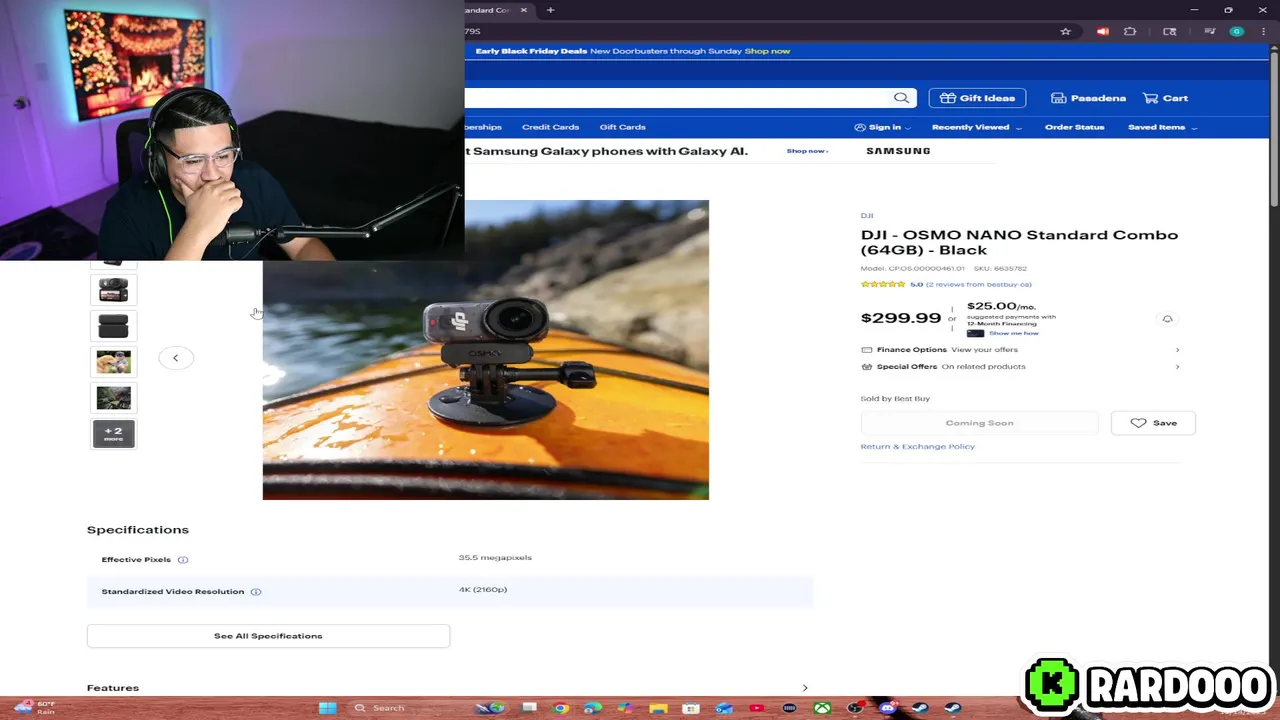Image resolution: width=1280 pixels, height=720 pixels.
Task: Click the $299.99 price text
Action: (x=901, y=318)
